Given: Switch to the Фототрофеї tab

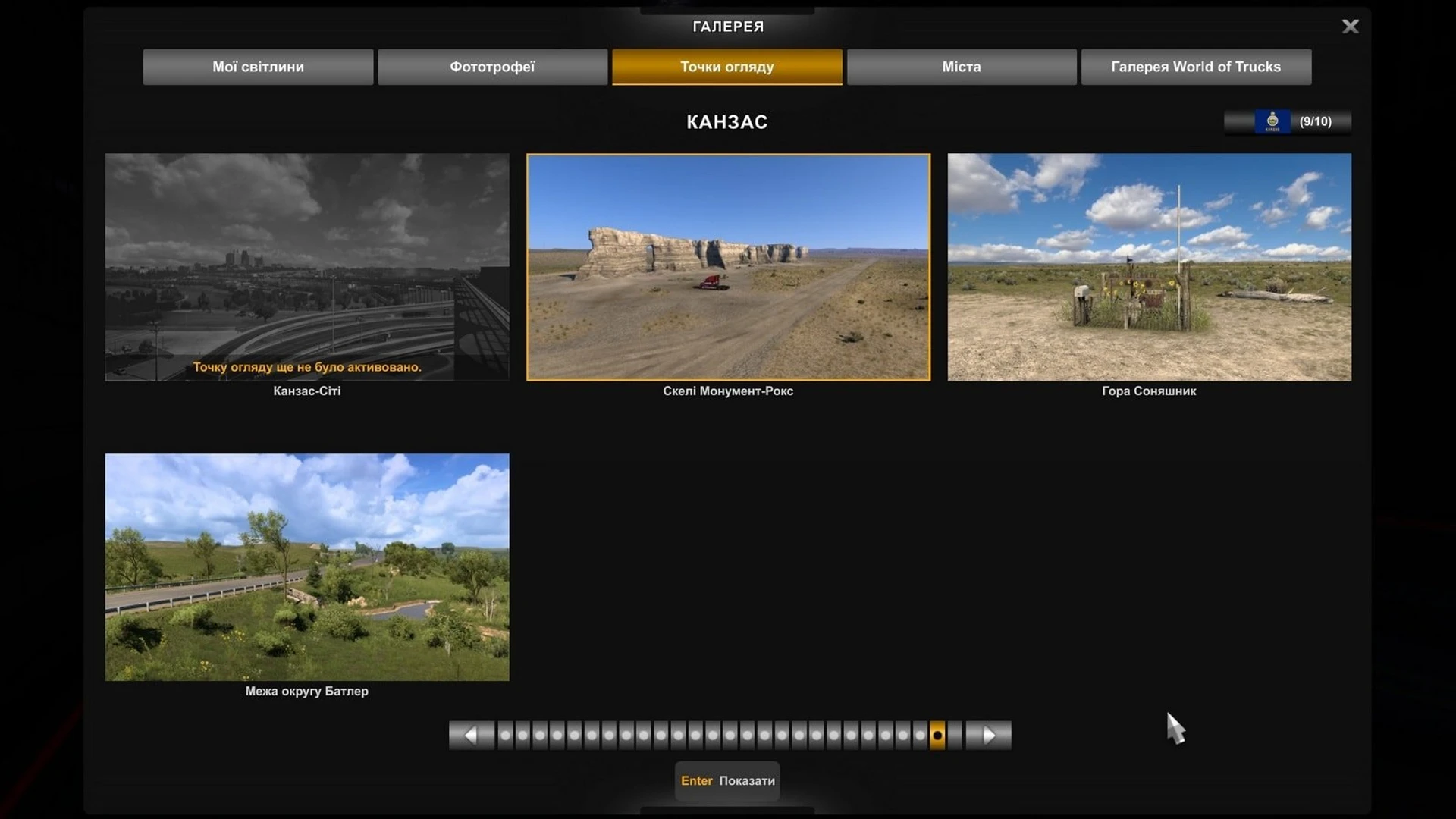Looking at the screenshot, I should click(492, 67).
